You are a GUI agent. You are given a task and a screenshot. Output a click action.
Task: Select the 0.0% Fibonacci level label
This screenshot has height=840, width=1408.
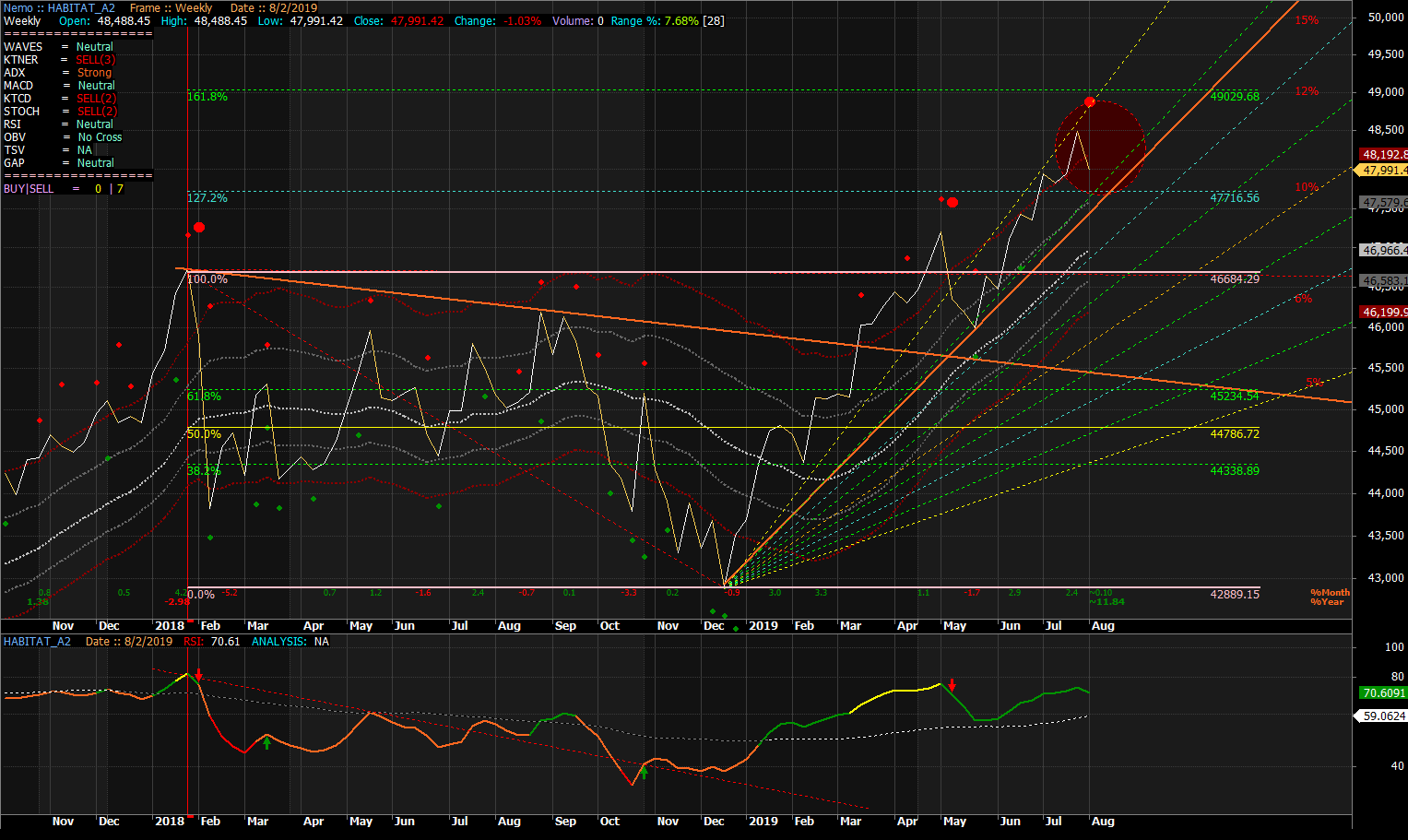coord(201,594)
